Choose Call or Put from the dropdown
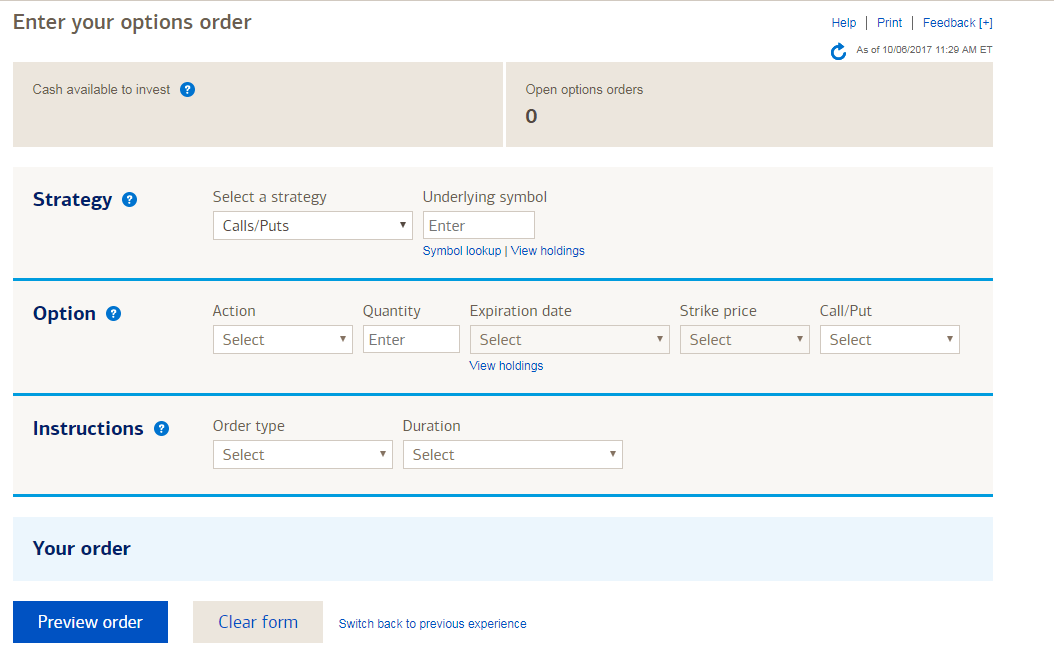The height and width of the screenshot is (658, 1054). (x=889, y=340)
